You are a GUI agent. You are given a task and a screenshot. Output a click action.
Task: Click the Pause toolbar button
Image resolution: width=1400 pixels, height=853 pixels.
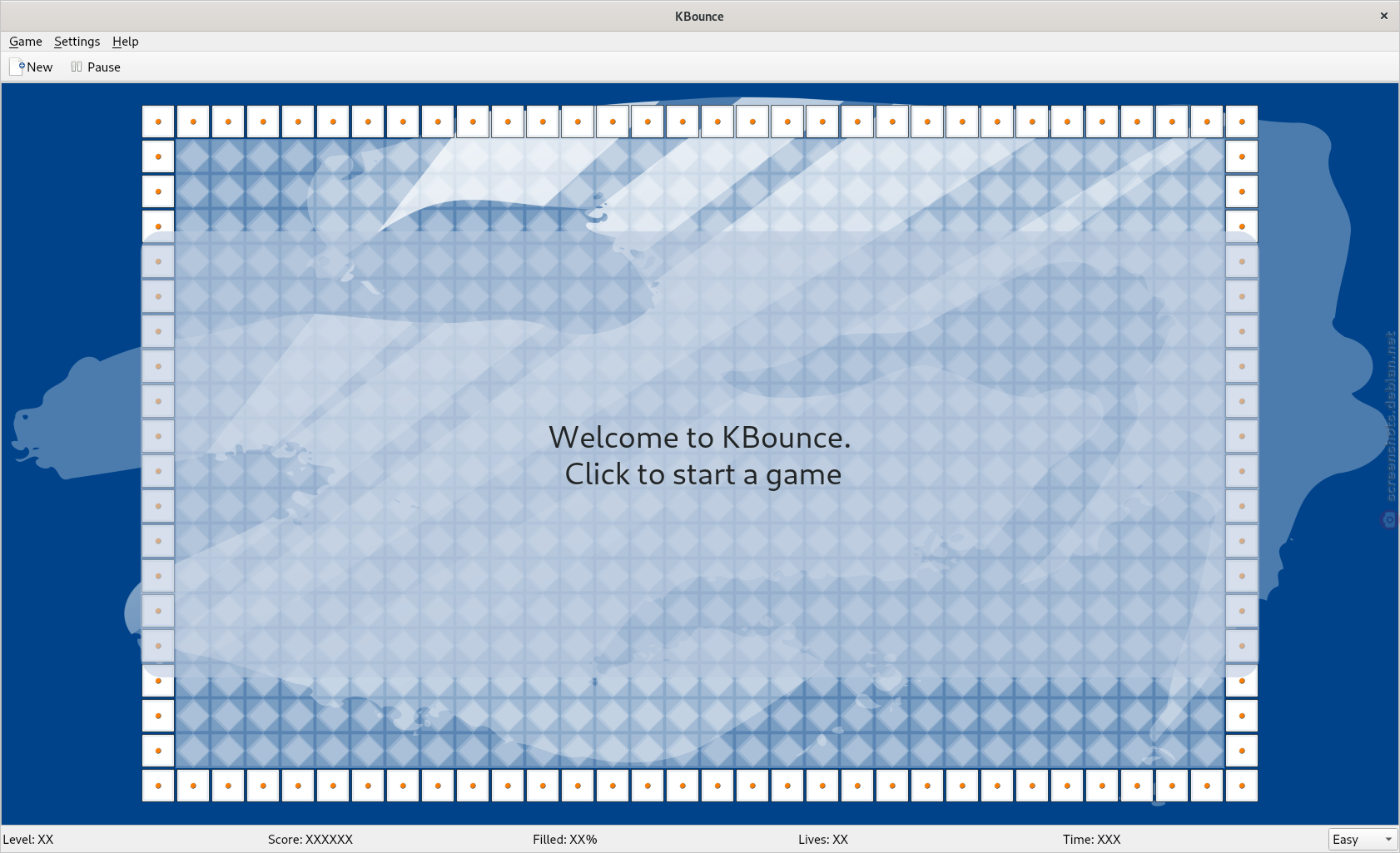pos(96,67)
